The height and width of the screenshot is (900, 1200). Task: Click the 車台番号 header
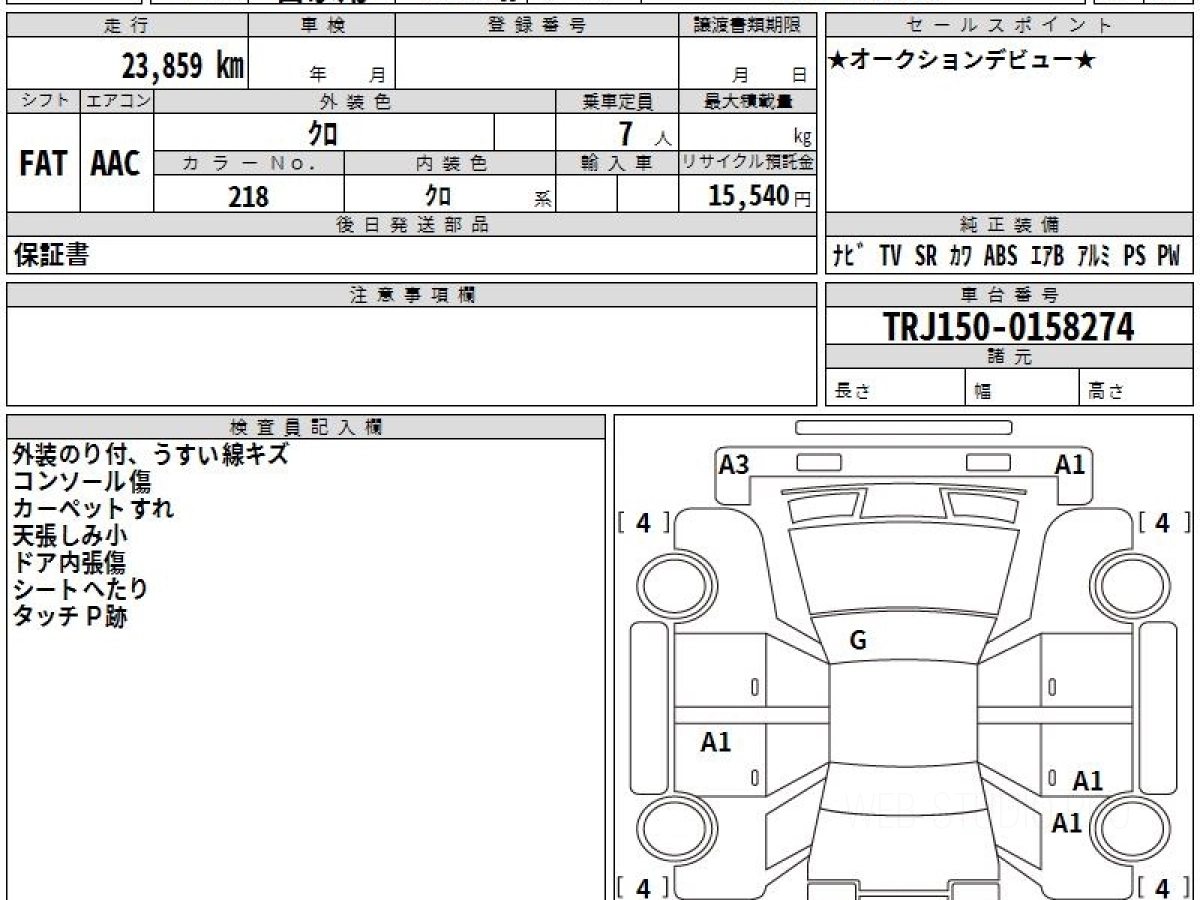(1010, 295)
